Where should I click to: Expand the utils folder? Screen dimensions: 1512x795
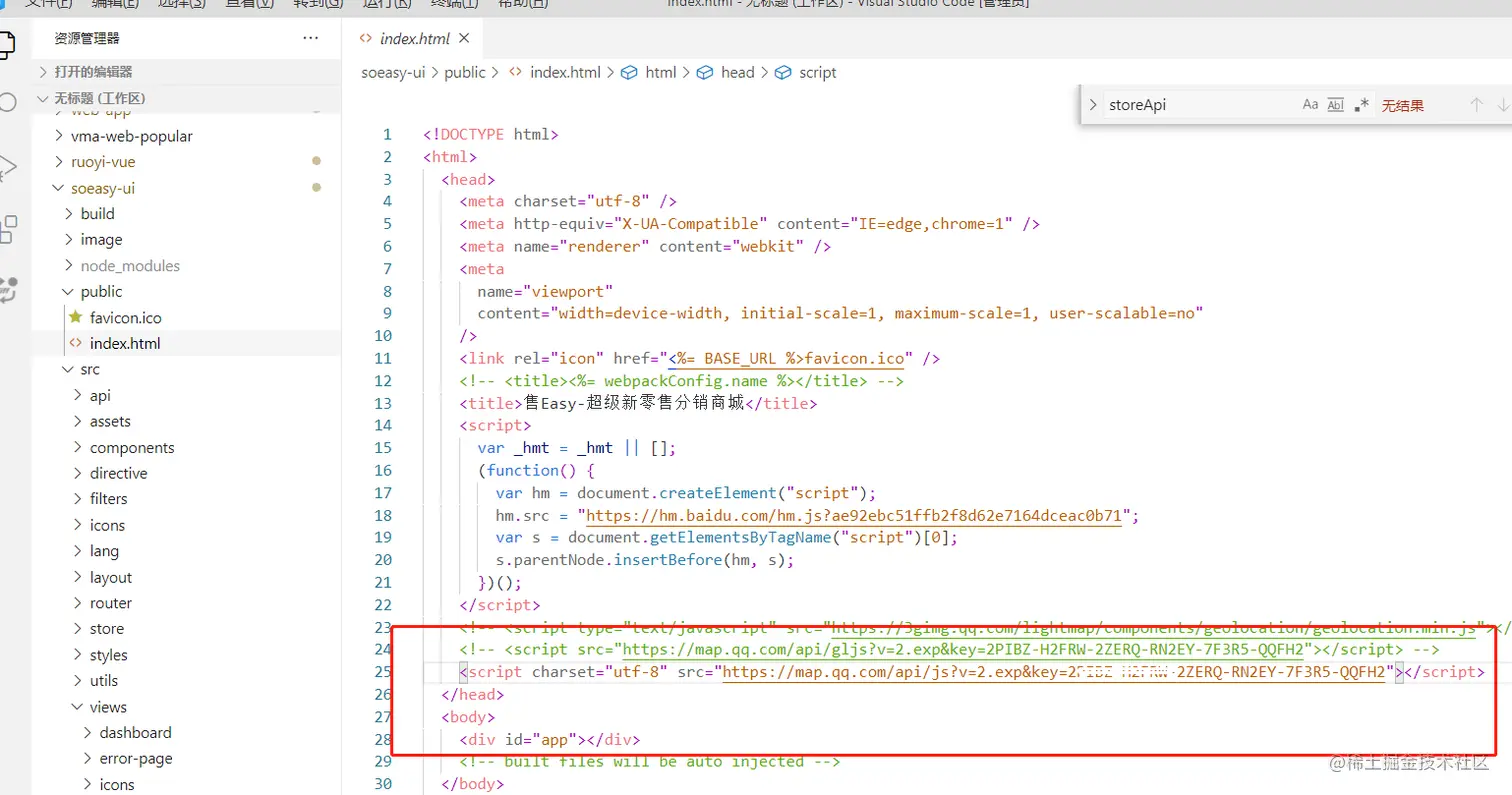point(78,680)
